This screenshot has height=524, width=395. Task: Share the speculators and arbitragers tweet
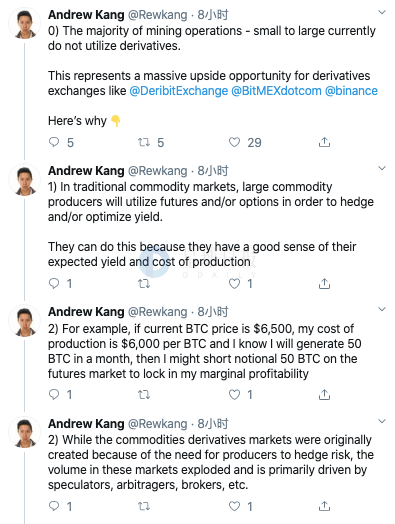pos(324,506)
